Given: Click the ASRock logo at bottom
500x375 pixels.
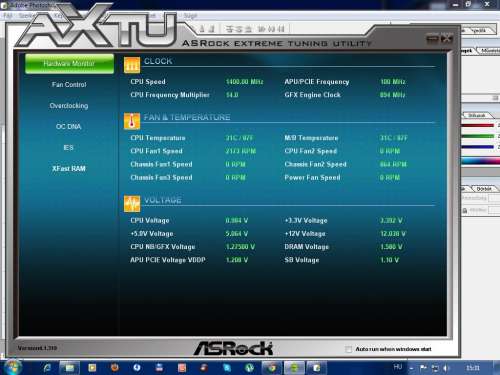Looking at the screenshot, I should (x=233, y=348).
